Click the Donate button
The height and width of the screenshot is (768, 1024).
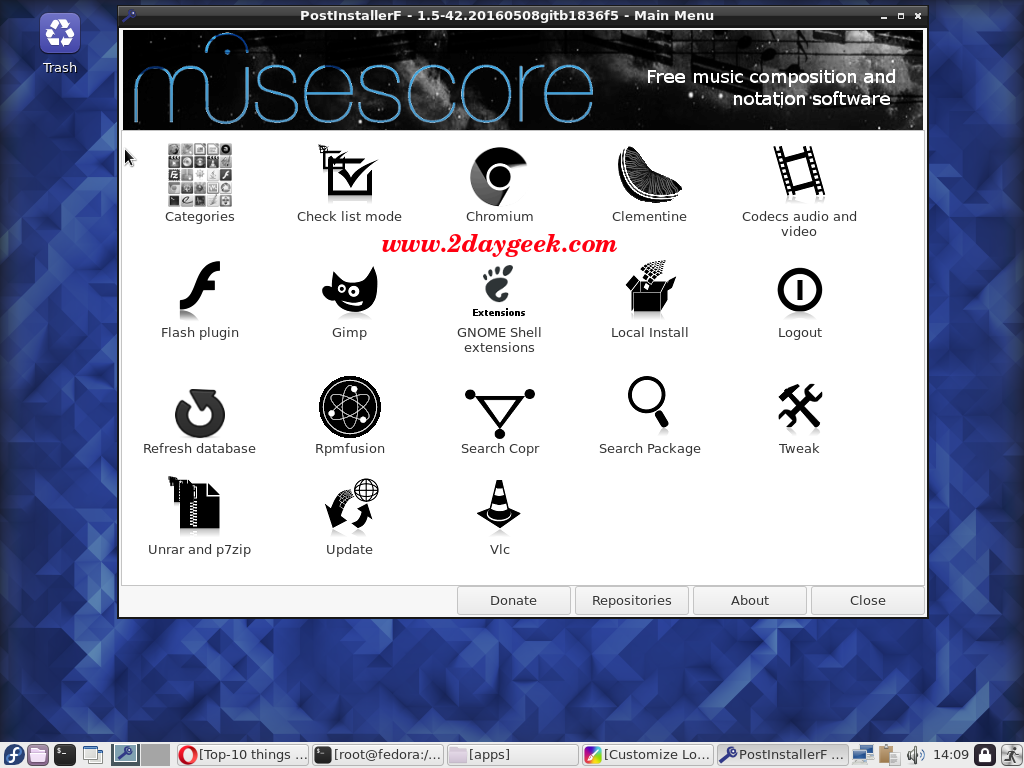tap(513, 600)
